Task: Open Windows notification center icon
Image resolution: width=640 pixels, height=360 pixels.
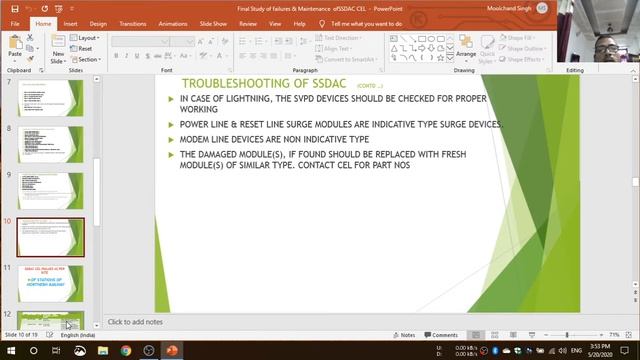Action: [624, 351]
